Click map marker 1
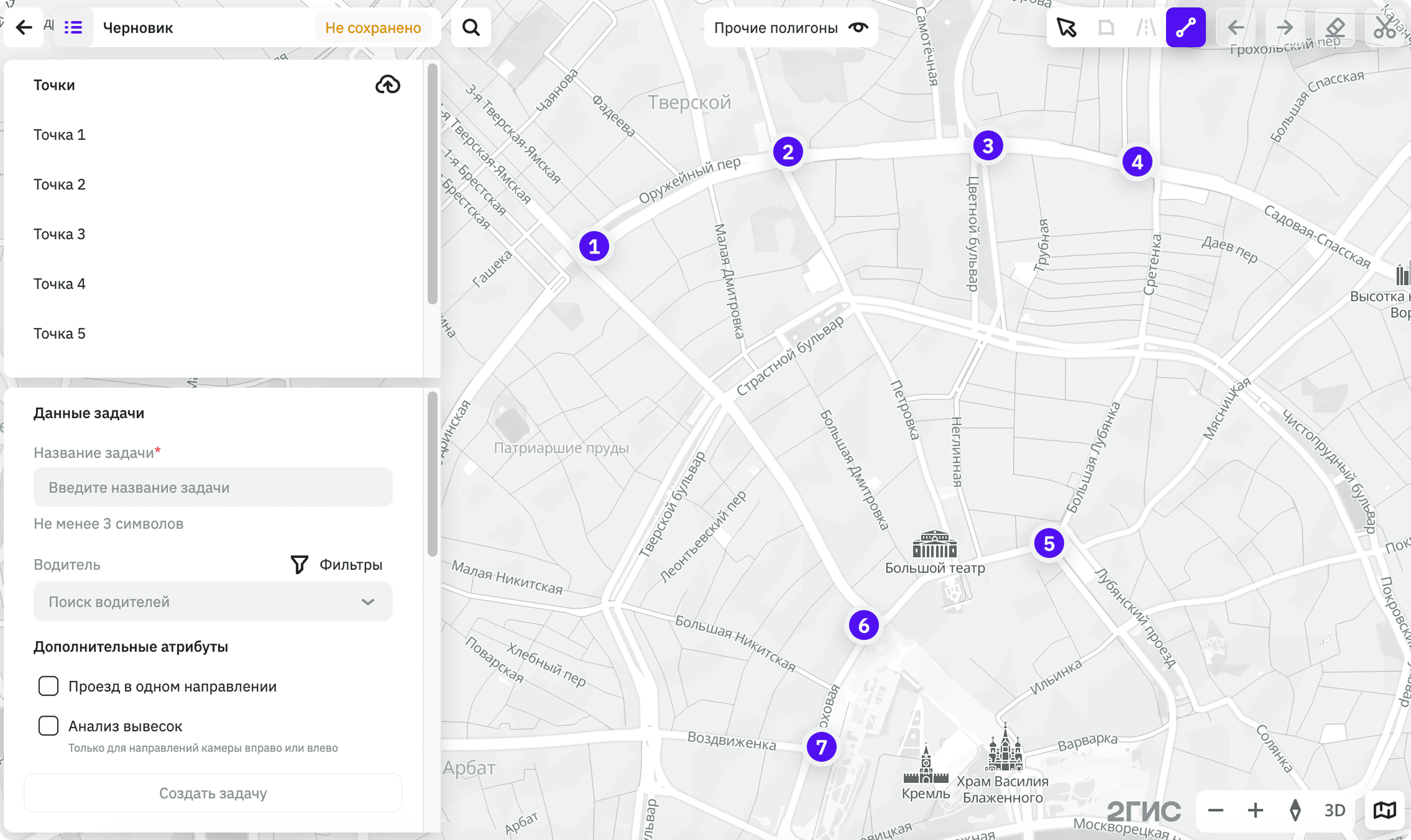1411x840 pixels. coord(594,247)
